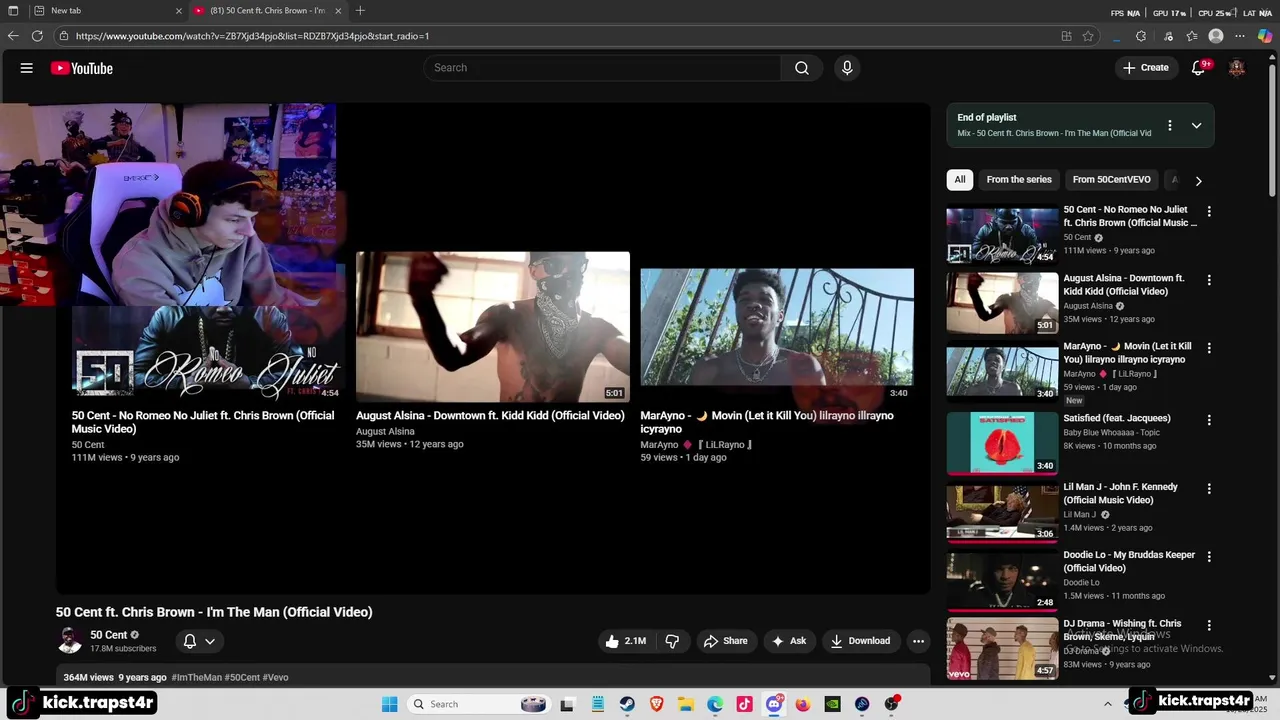
Task: Click the Ask button
Action: (x=789, y=641)
